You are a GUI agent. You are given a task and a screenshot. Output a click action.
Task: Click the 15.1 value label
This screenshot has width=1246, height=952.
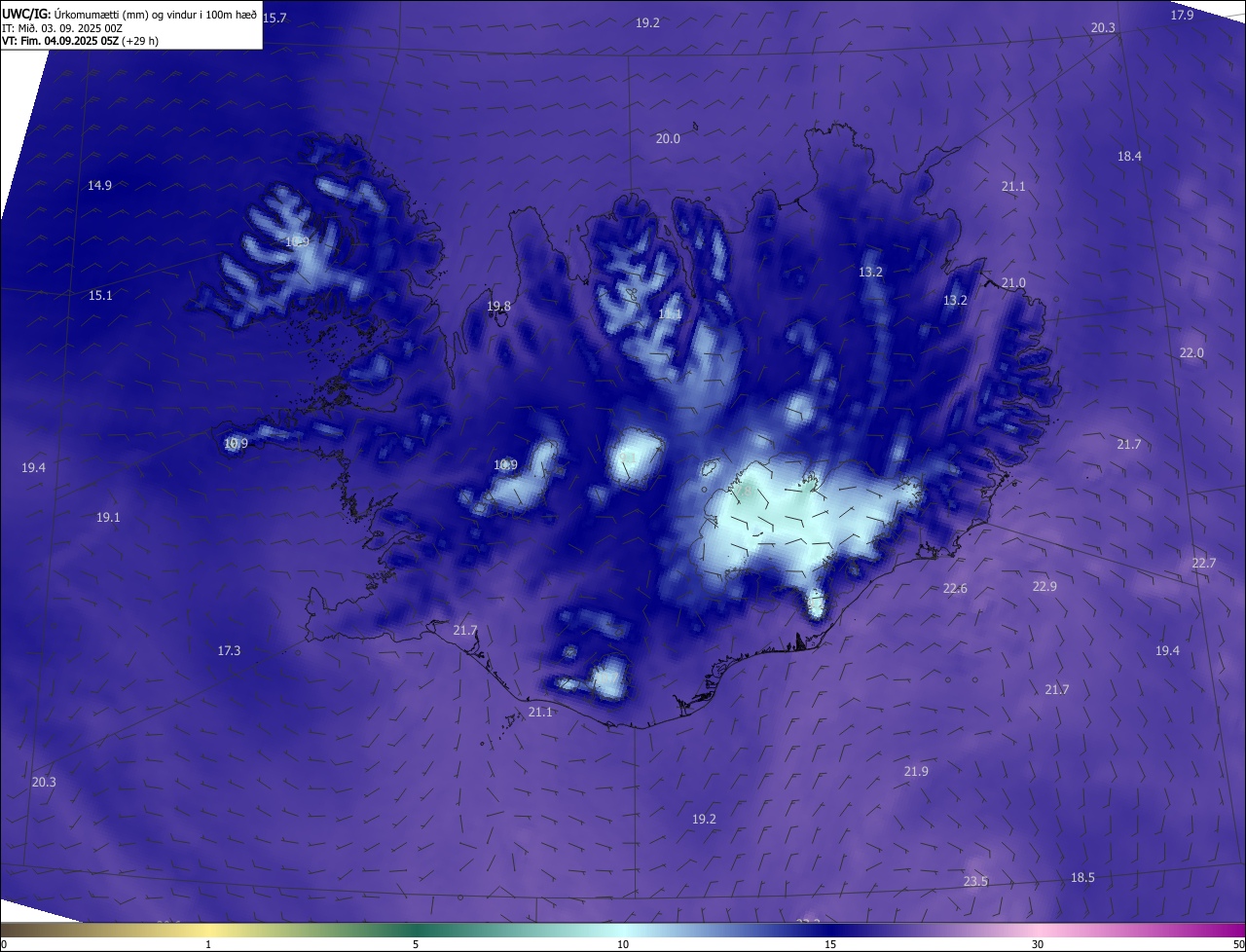pos(100,295)
